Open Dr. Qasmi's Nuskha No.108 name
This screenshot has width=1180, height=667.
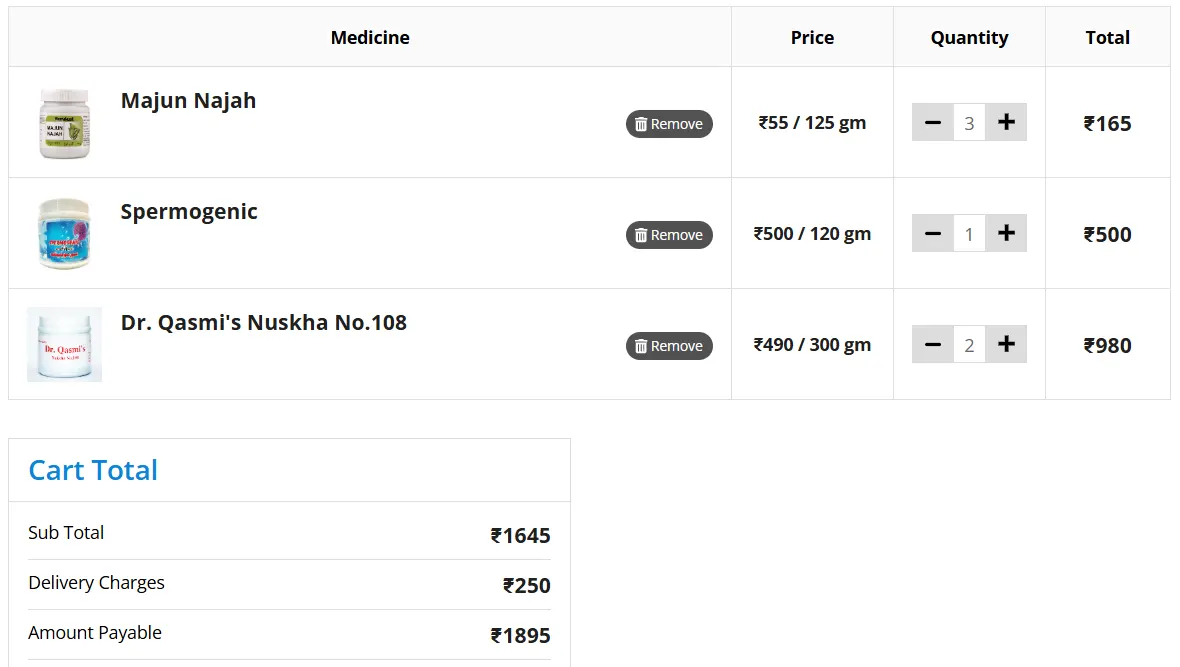(x=263, y=323)
